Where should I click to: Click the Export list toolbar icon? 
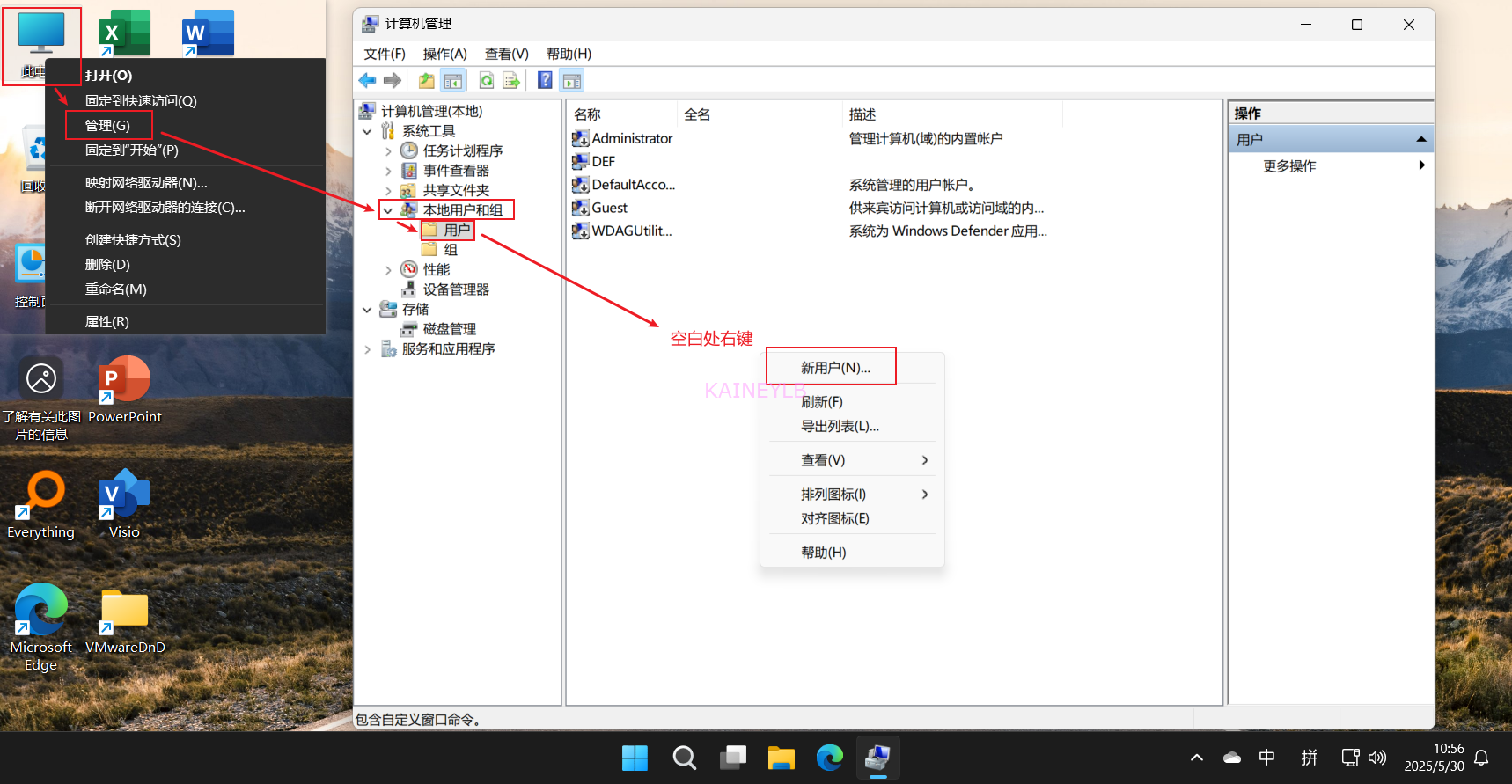(511, 81)
